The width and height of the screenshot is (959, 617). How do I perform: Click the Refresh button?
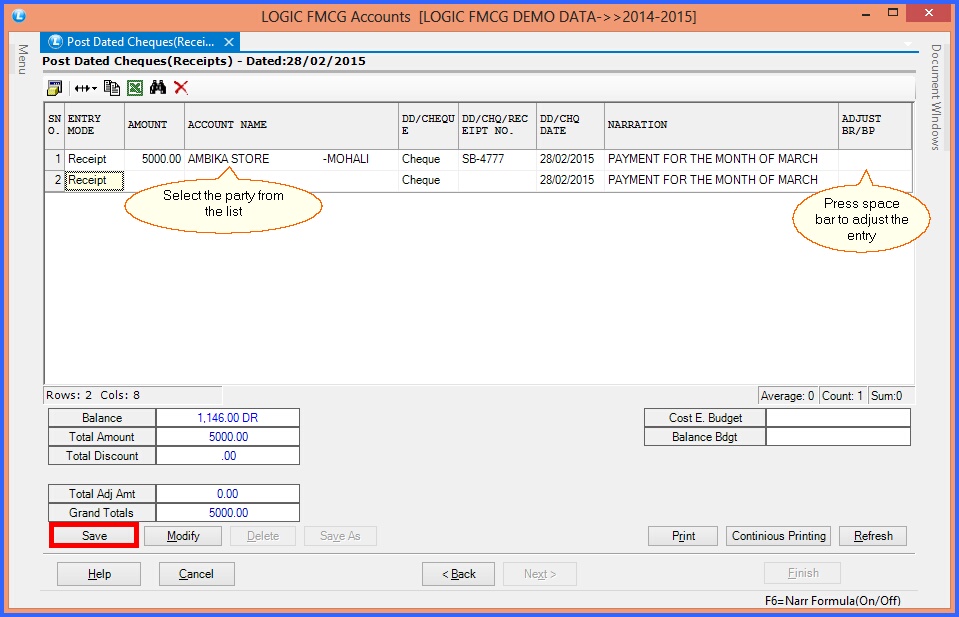click(x=872, y=536)
